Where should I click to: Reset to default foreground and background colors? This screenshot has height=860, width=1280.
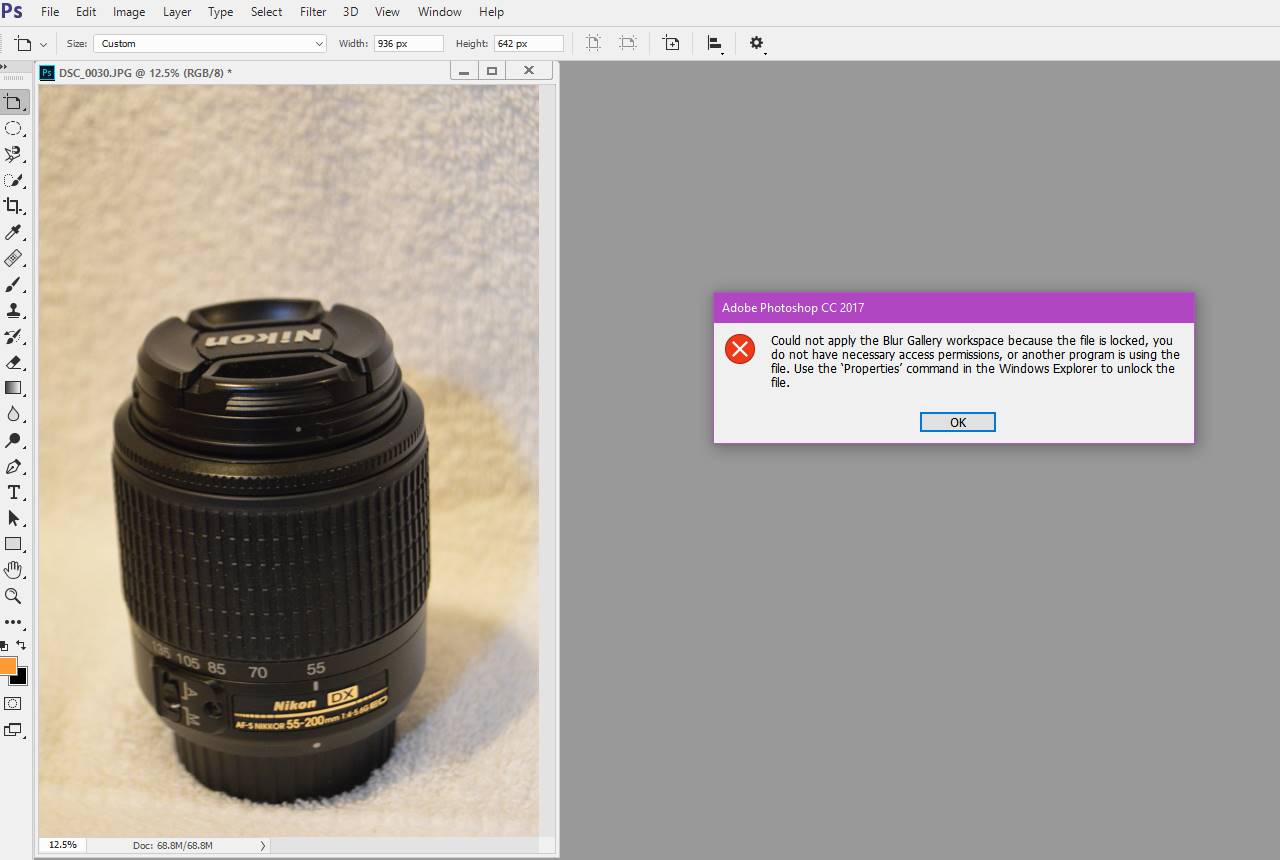[5, 646]
